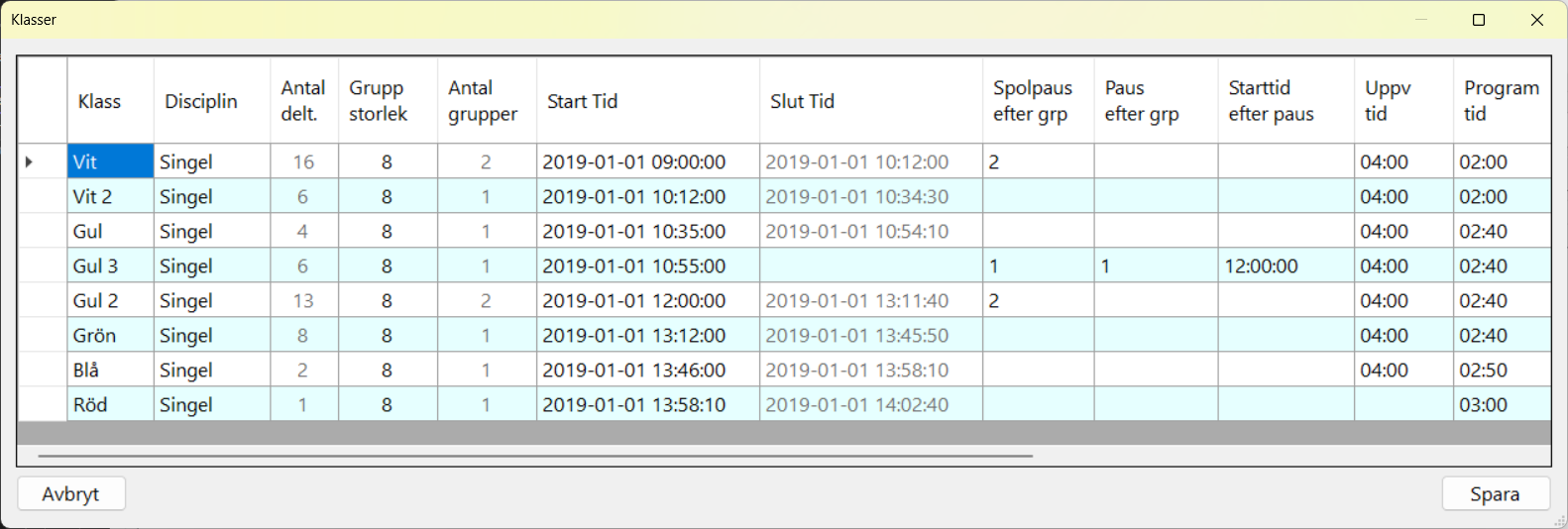Image resolution: width=1568 pixels, height=529 pixels.
Task: Minimize the Klasser window
Action: coord(1420,20)
